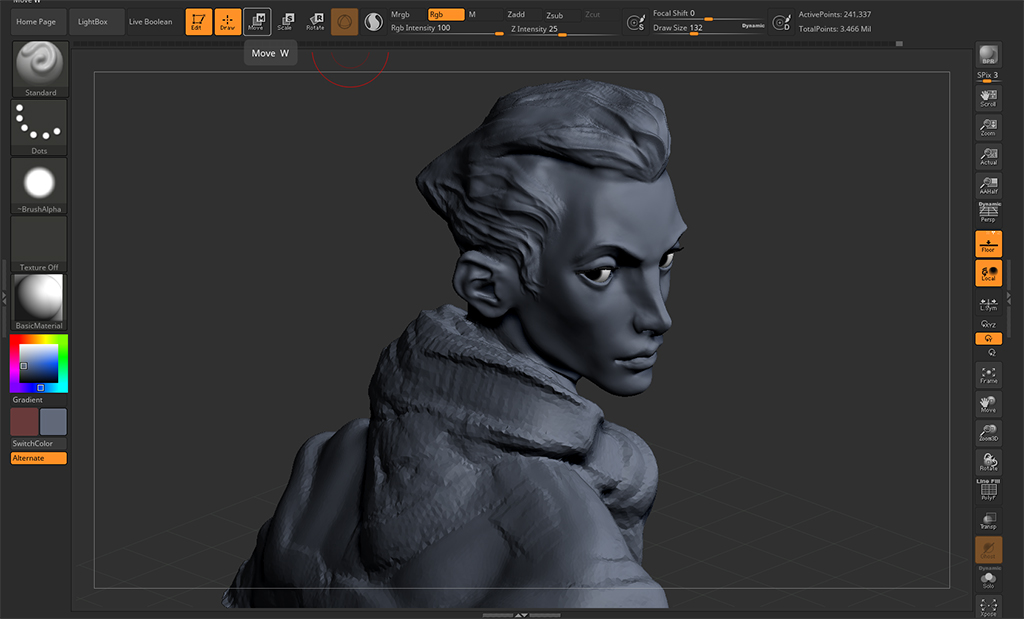Switch to the Move transform tool
This screenshot has width=1024, height=619.
(x=257, y=22)
